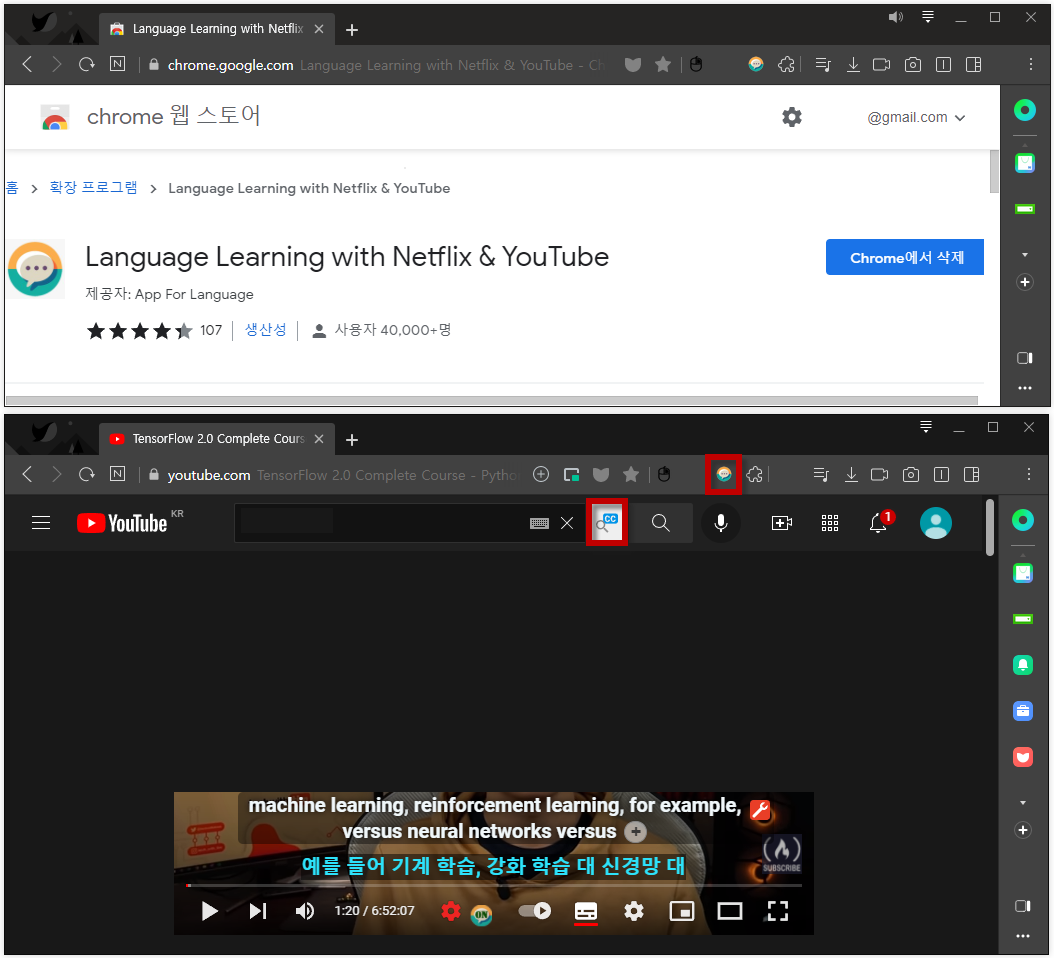
Task: Click the web store vertical scrollbar
Action: coord(994,172)
